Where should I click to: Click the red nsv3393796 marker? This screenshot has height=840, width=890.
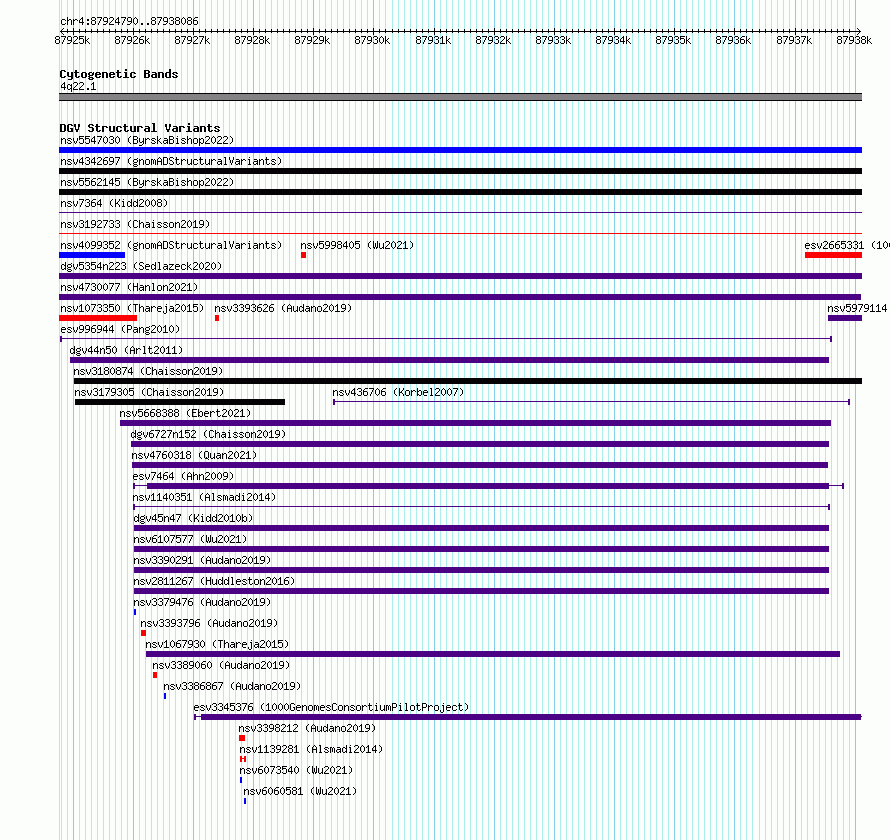point(144,633)
